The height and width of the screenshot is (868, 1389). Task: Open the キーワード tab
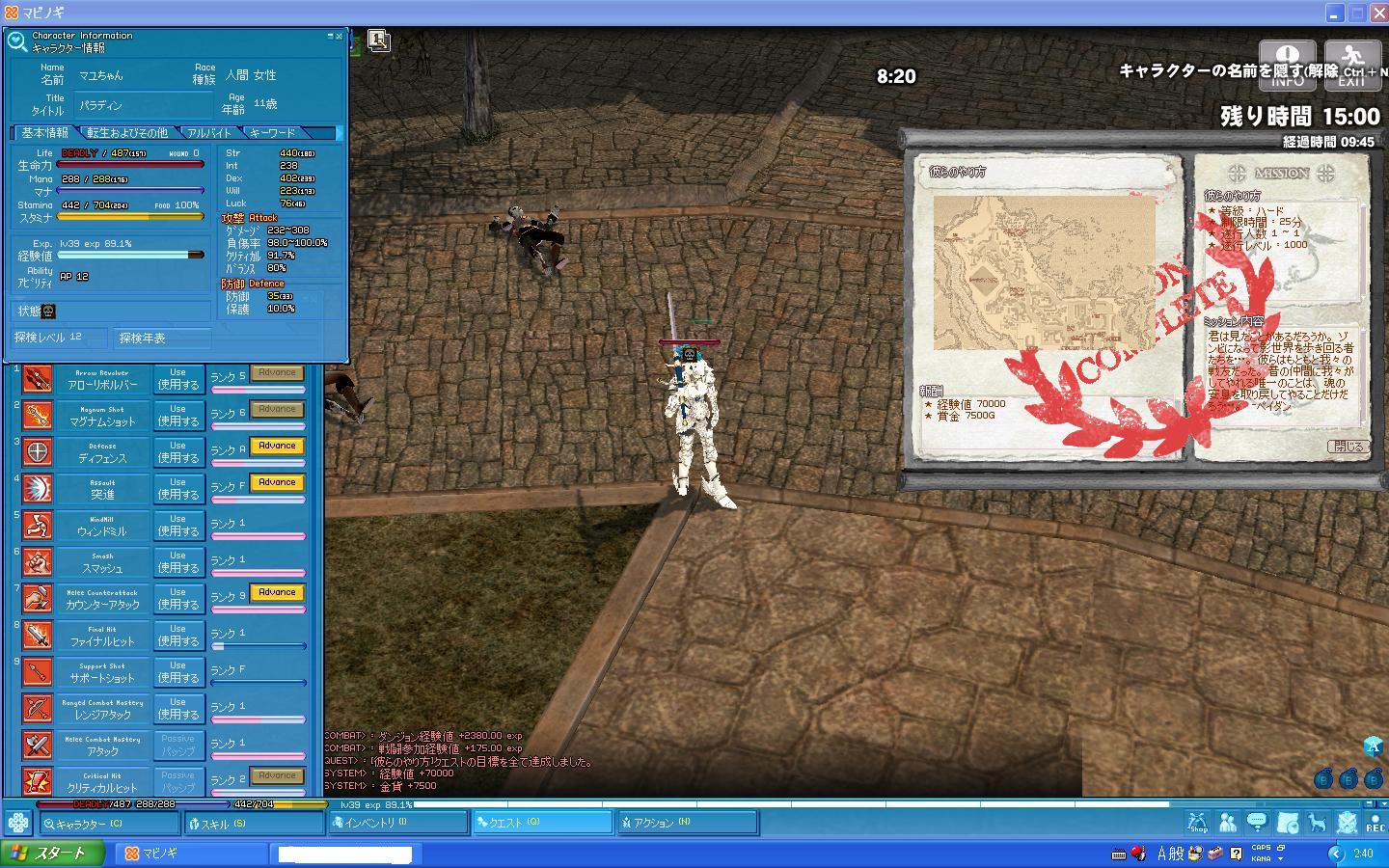tap(272, 132)
